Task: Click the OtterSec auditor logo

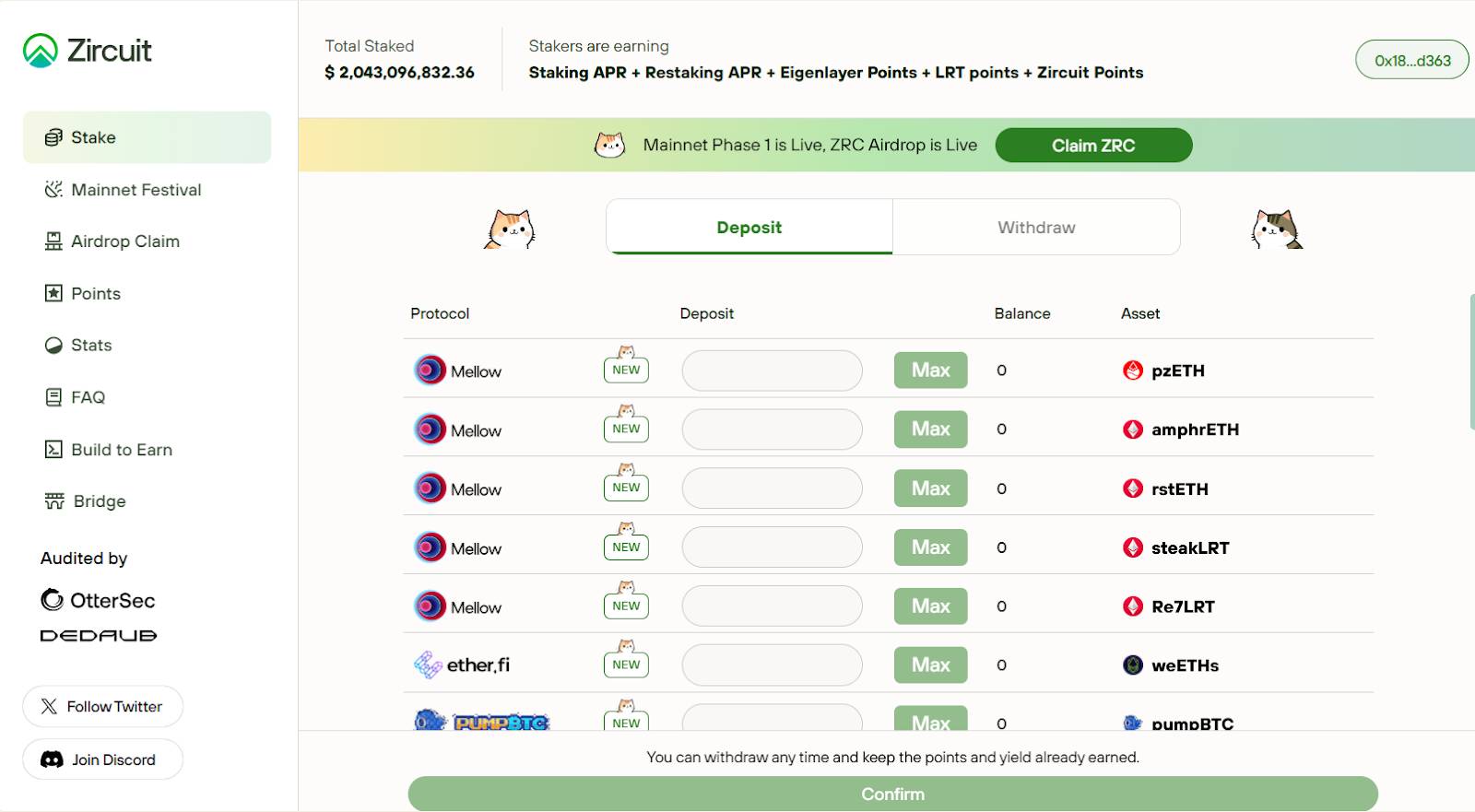Action: pyautogui.click(x=98, y=600)
